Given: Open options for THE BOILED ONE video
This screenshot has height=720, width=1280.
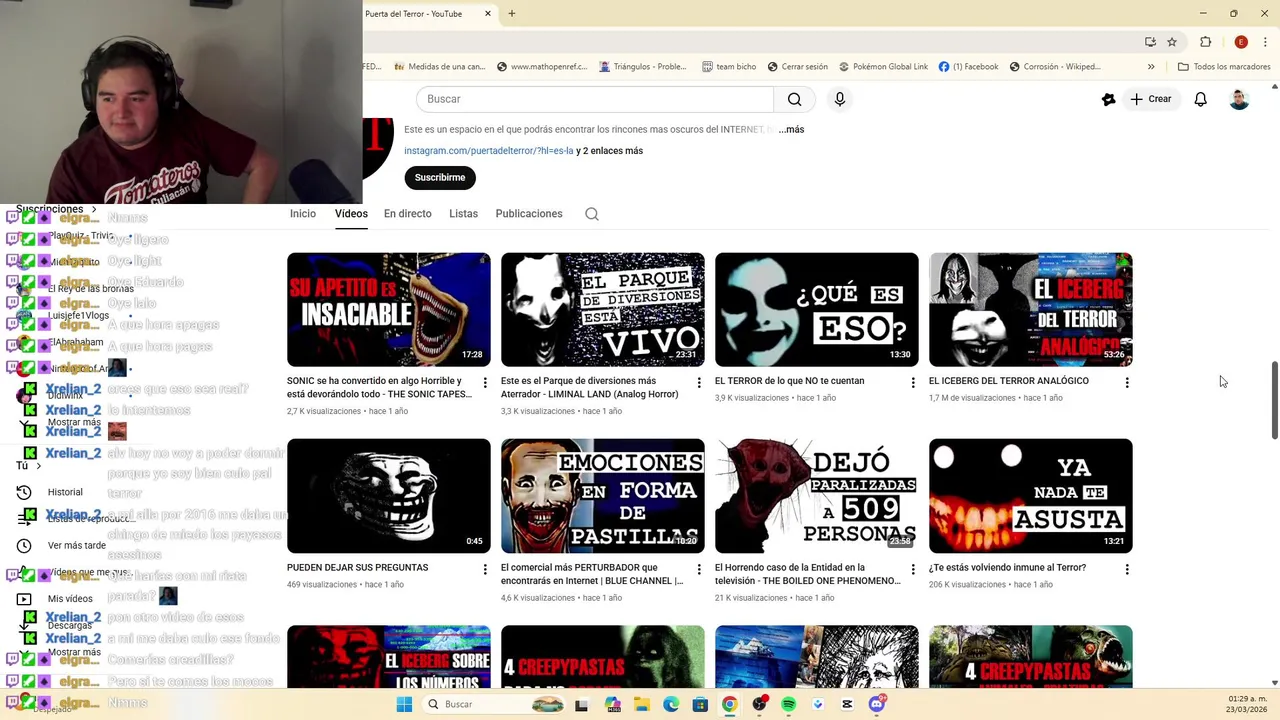Looking at the screenshot, I should (913, 569).
